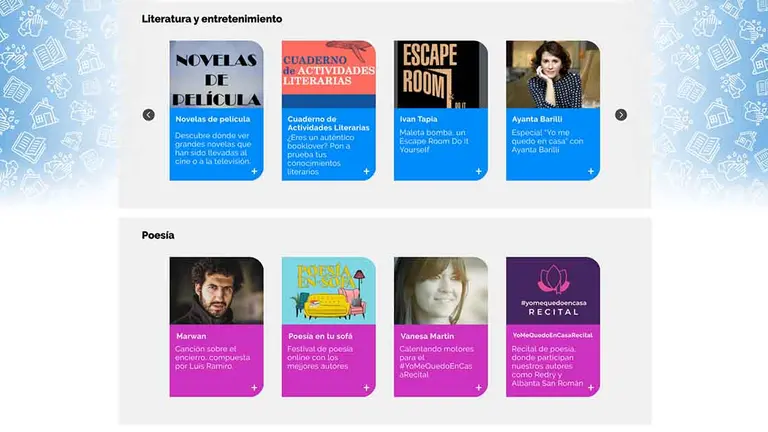Open the Ayanta Barilli photo thumbnail
Image resolution: width=768 pixels, height=432 pixels.
tap(553, 74)
